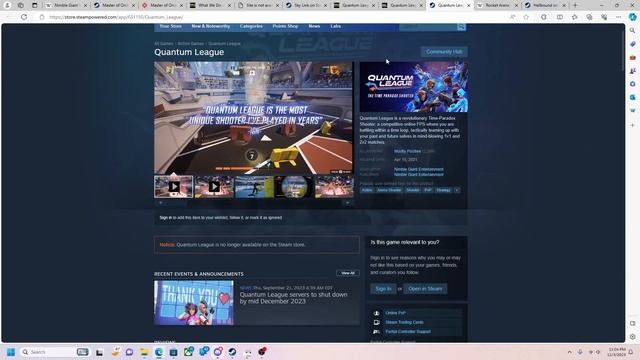Add page to favorites star icon
The height and width of the screenshot is (360, 640).
click(526, 17)
